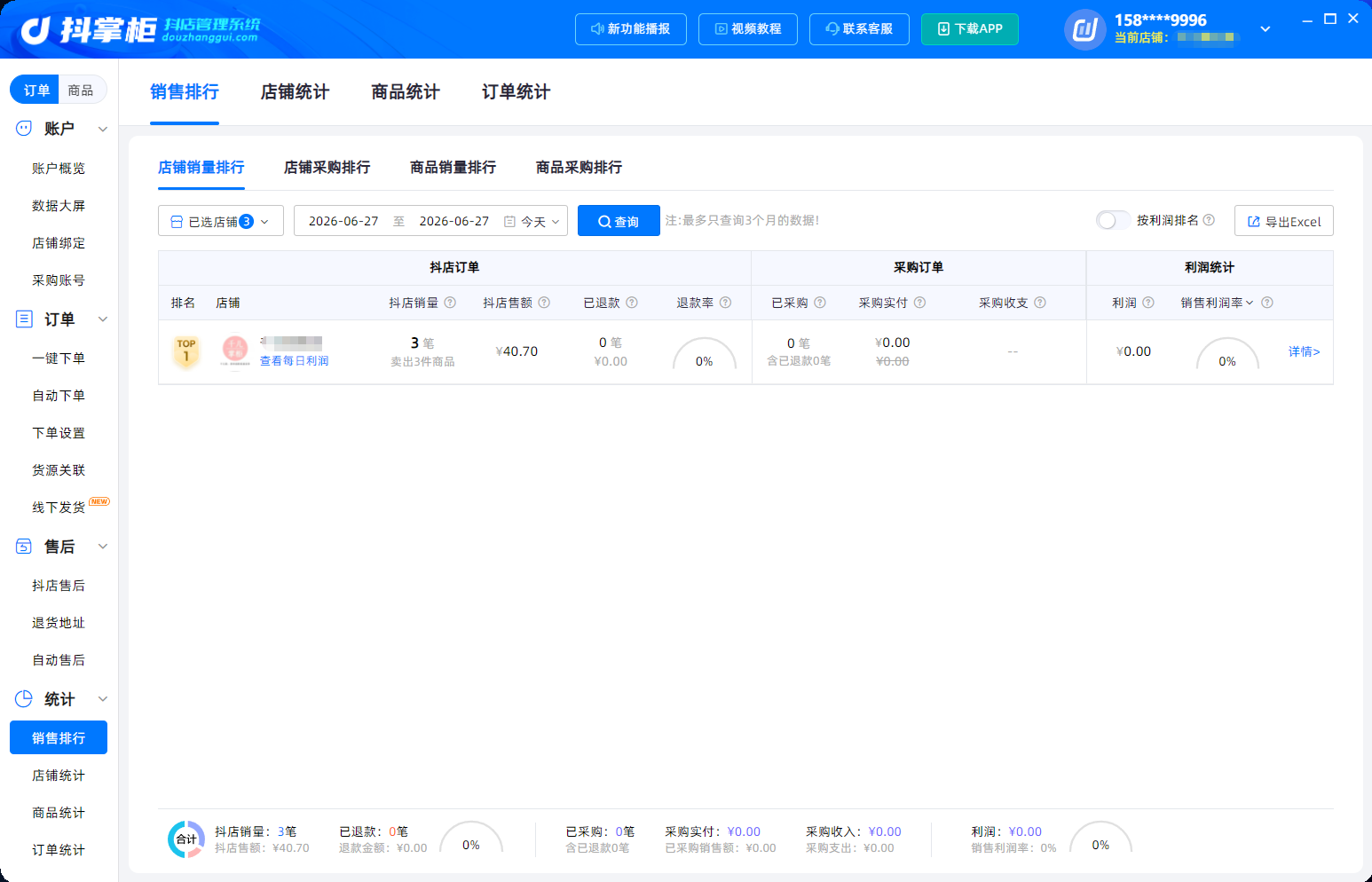Click start date field 2026-06-27
This screenshot has height=882, width=1372.
tap(343, 221)
